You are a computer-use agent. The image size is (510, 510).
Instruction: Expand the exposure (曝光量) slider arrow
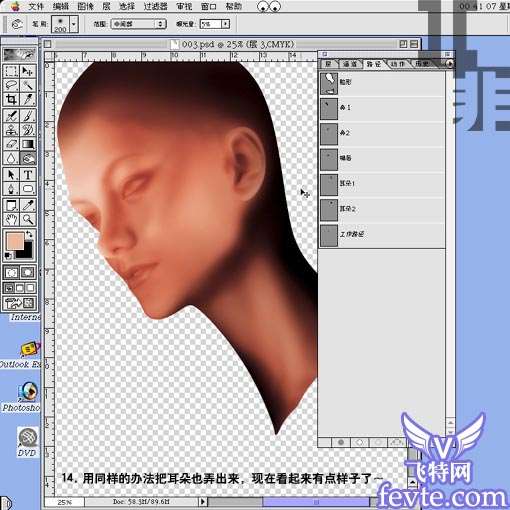226,24
